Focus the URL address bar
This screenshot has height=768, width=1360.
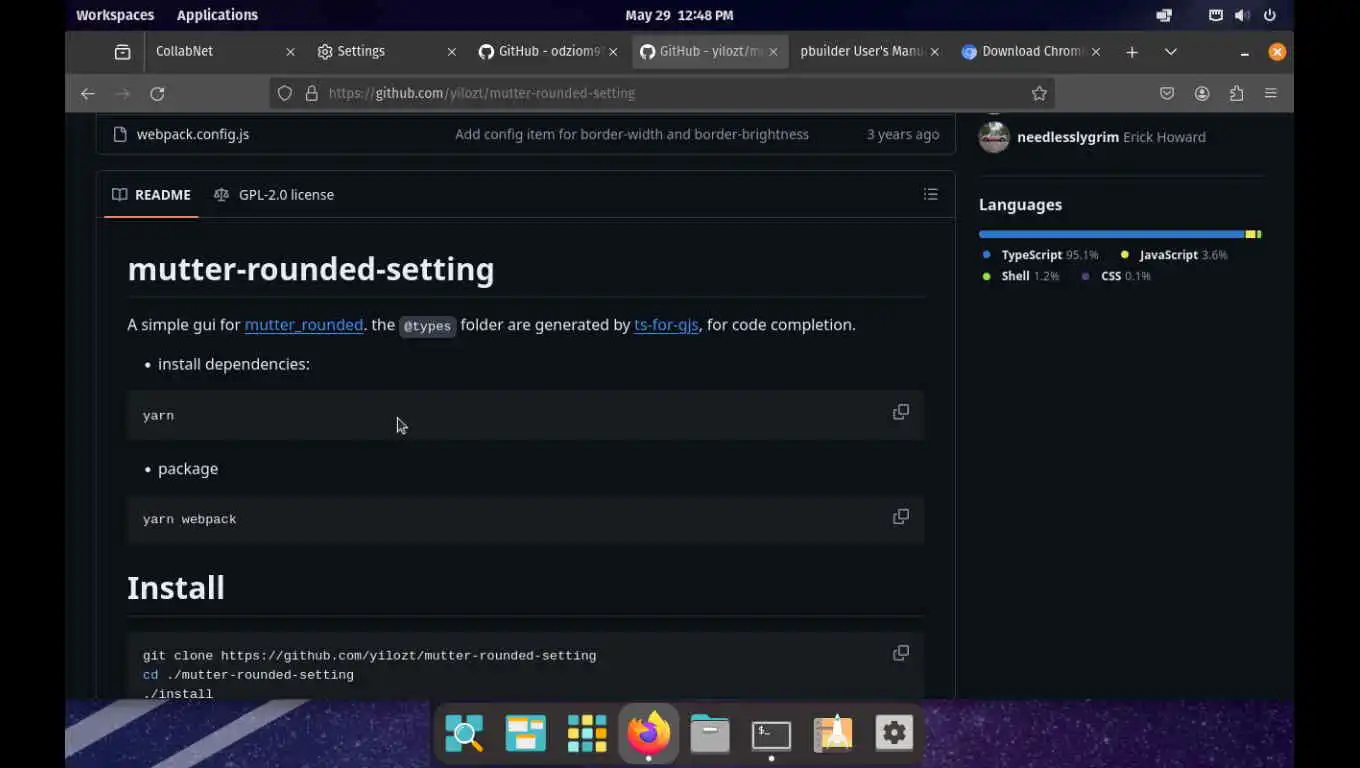point(660,93)
